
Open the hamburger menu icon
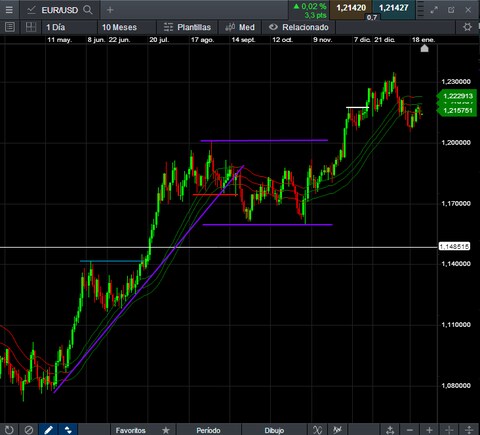9,10
